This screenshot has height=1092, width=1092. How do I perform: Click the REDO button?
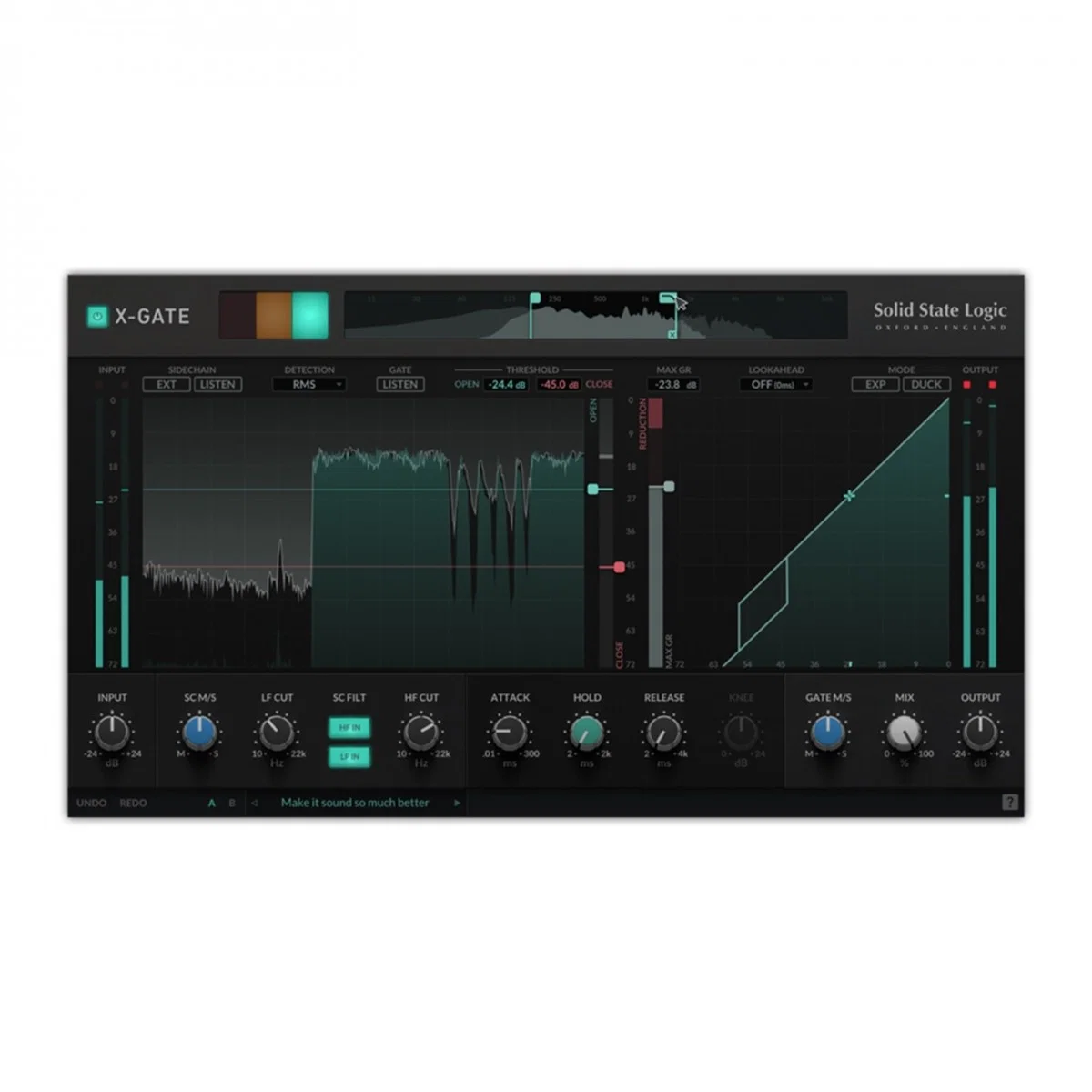click(133, 803)
